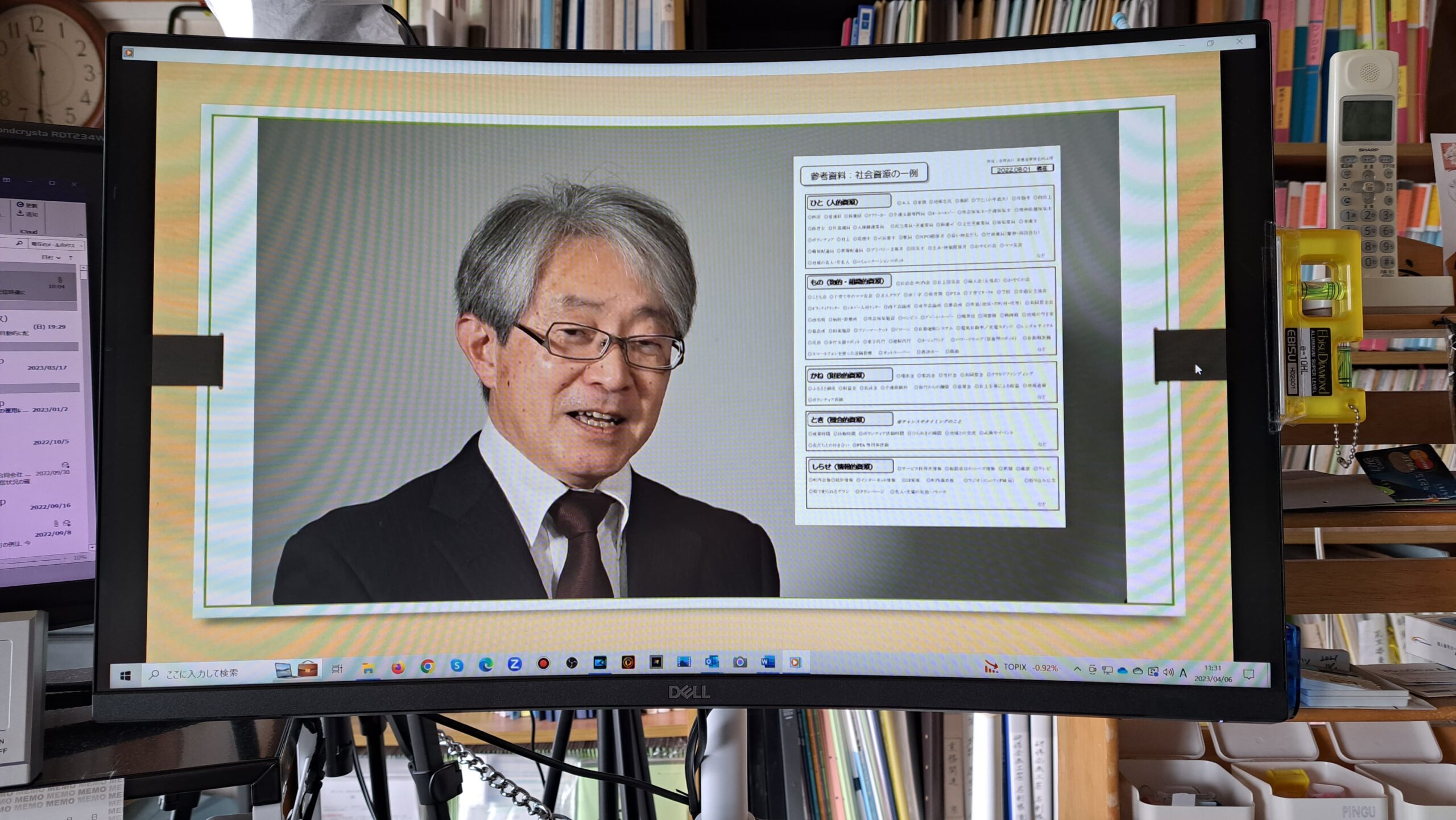Open the filmstrip video editor taskbar icon
The height and width of the screenshot is (820, 1456).
tap(684, 661)
